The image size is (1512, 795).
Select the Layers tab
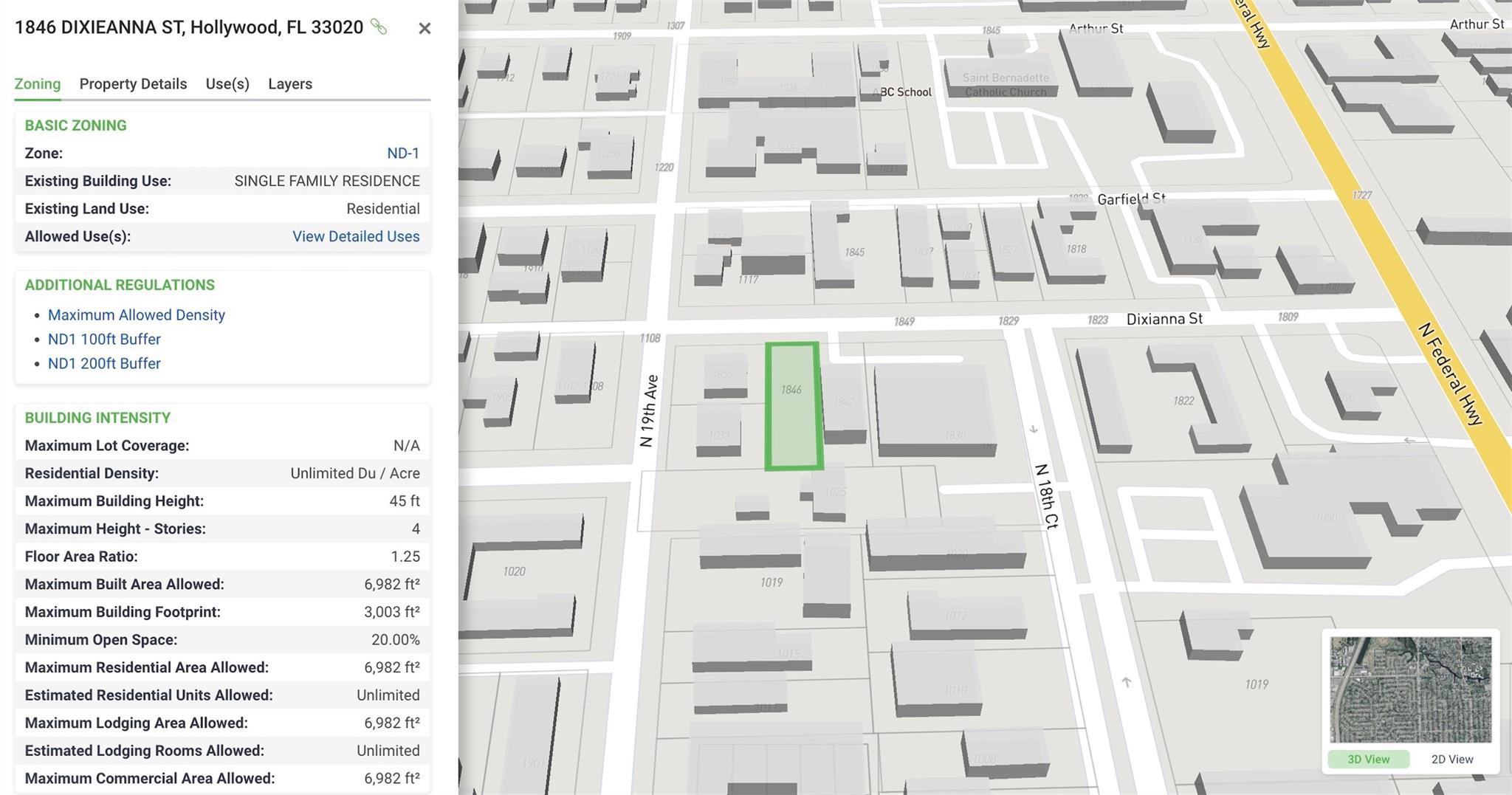(289, 84)
